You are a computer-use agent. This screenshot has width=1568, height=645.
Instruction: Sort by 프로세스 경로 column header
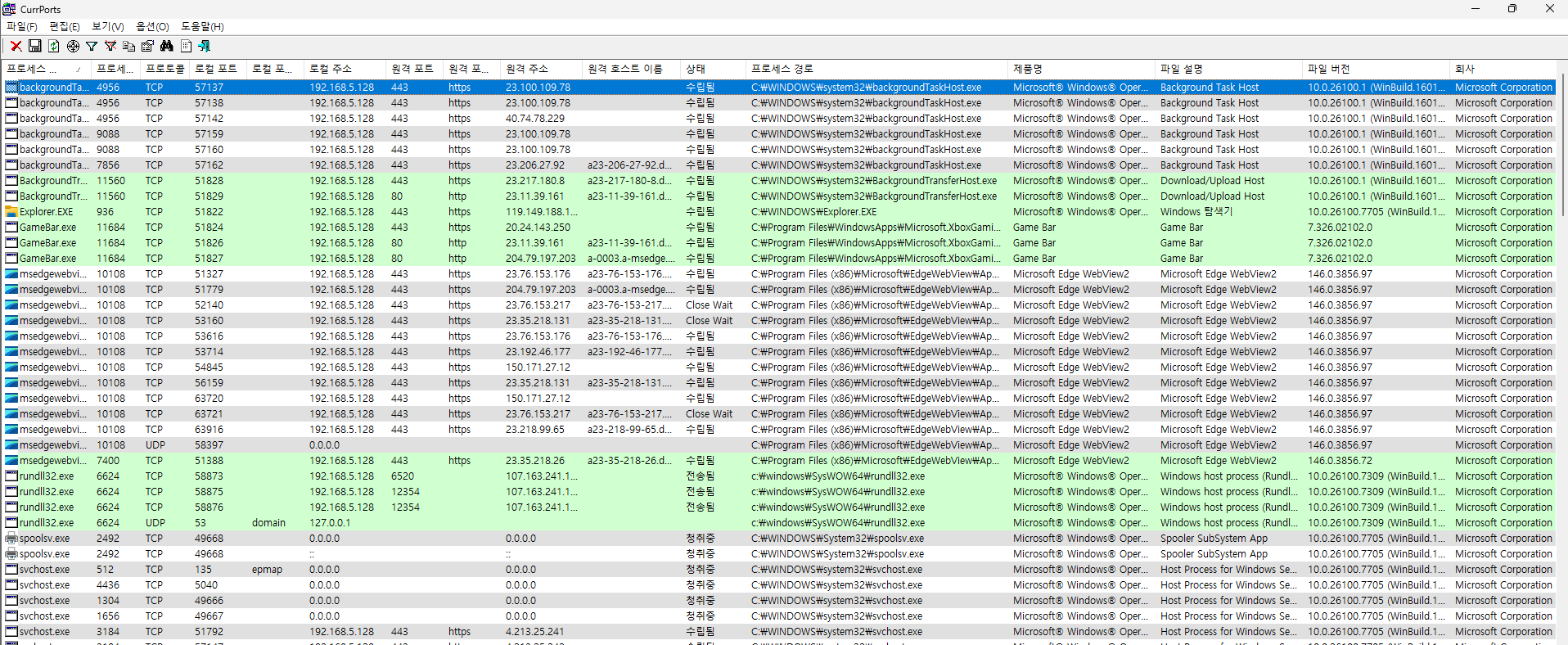(876, 69)
